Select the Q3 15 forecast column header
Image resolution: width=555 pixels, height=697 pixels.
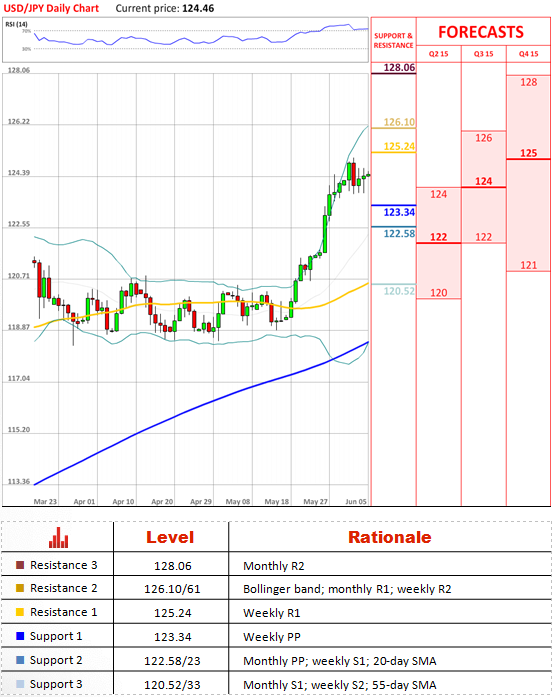[x=483, y=54]
